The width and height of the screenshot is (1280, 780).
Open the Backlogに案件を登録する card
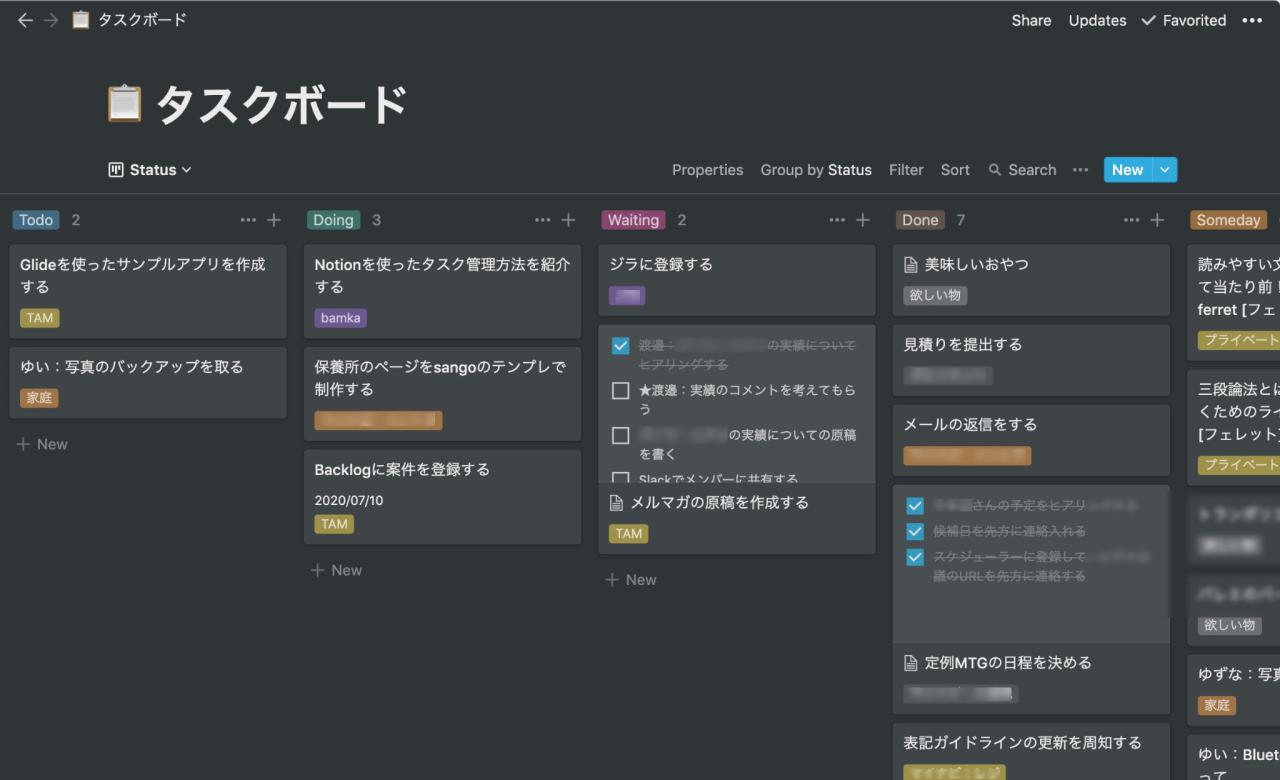442,497
